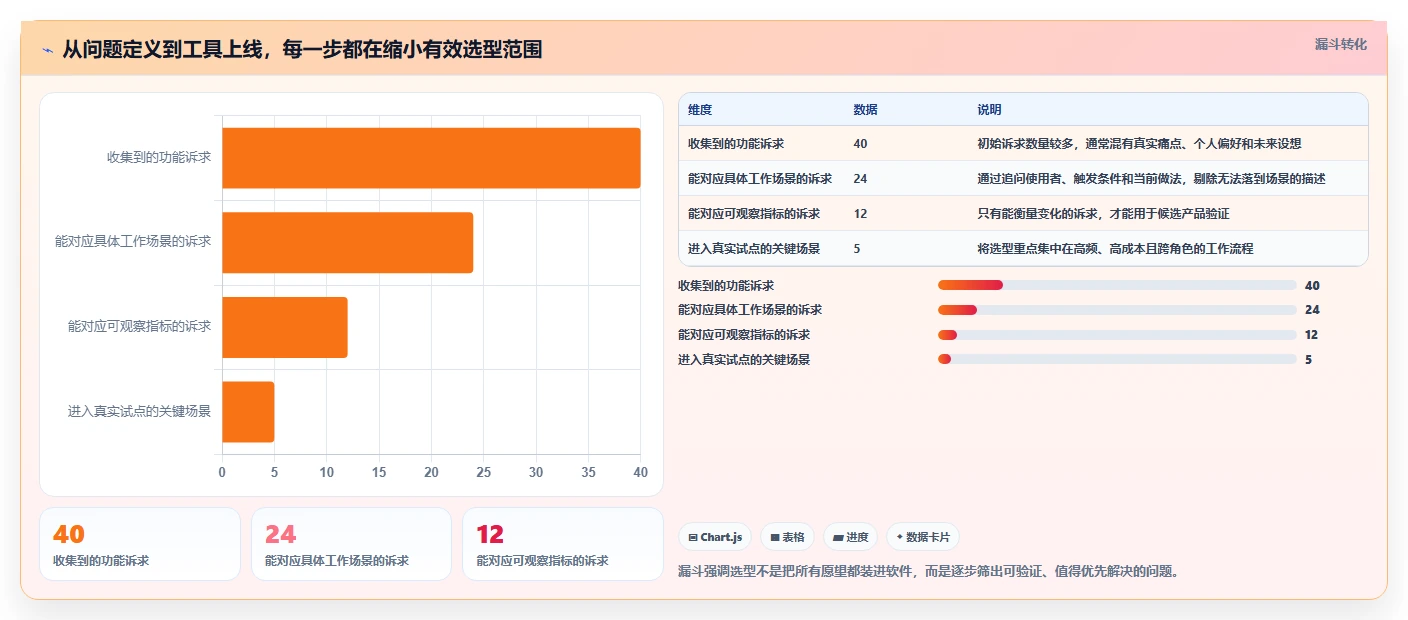Click the value 24 beside the progress bar
1408x620 pixels.
(1312, 310)
